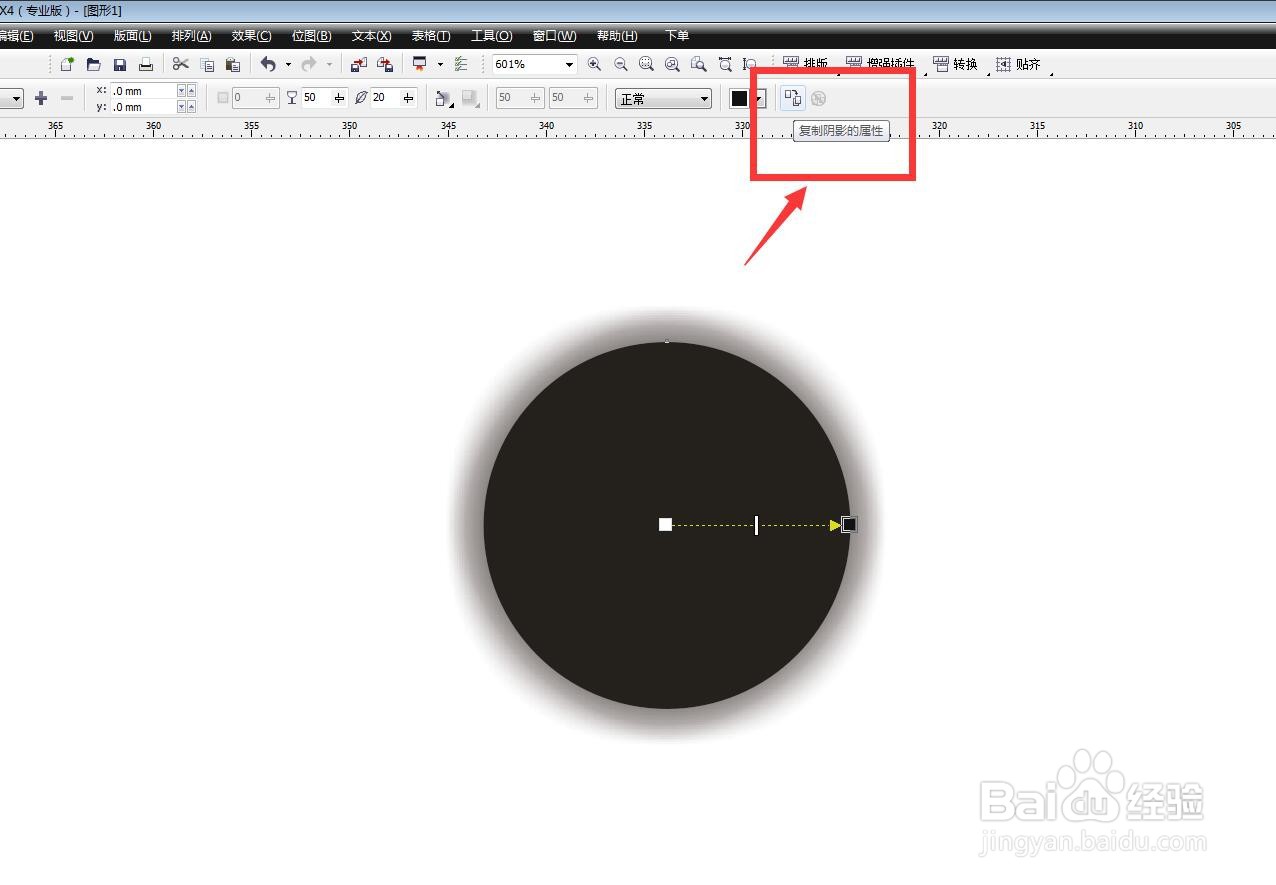Open the 版面(L) menu

(x=132, y=36)
